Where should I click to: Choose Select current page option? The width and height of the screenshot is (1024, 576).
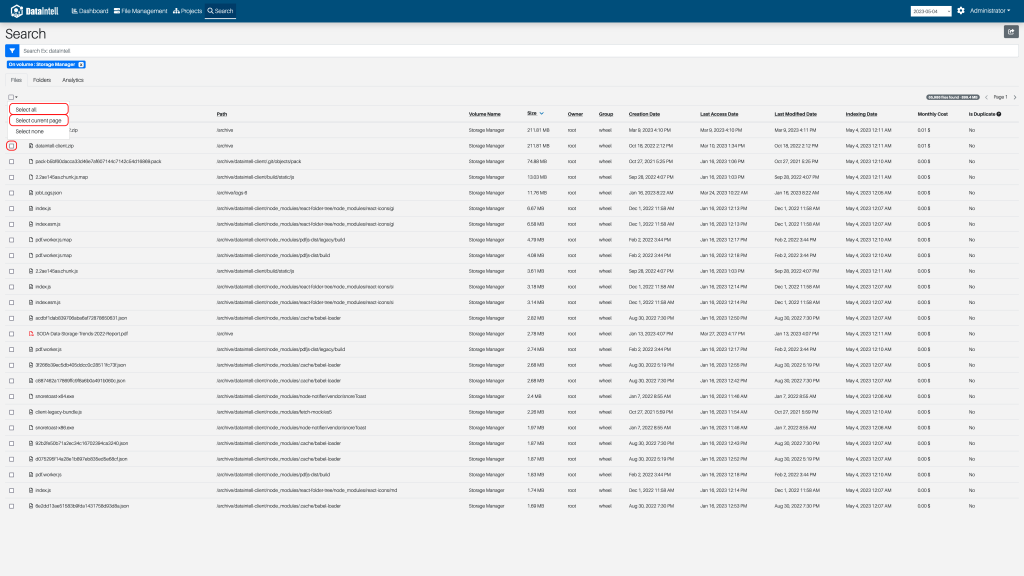click(39, 121)
